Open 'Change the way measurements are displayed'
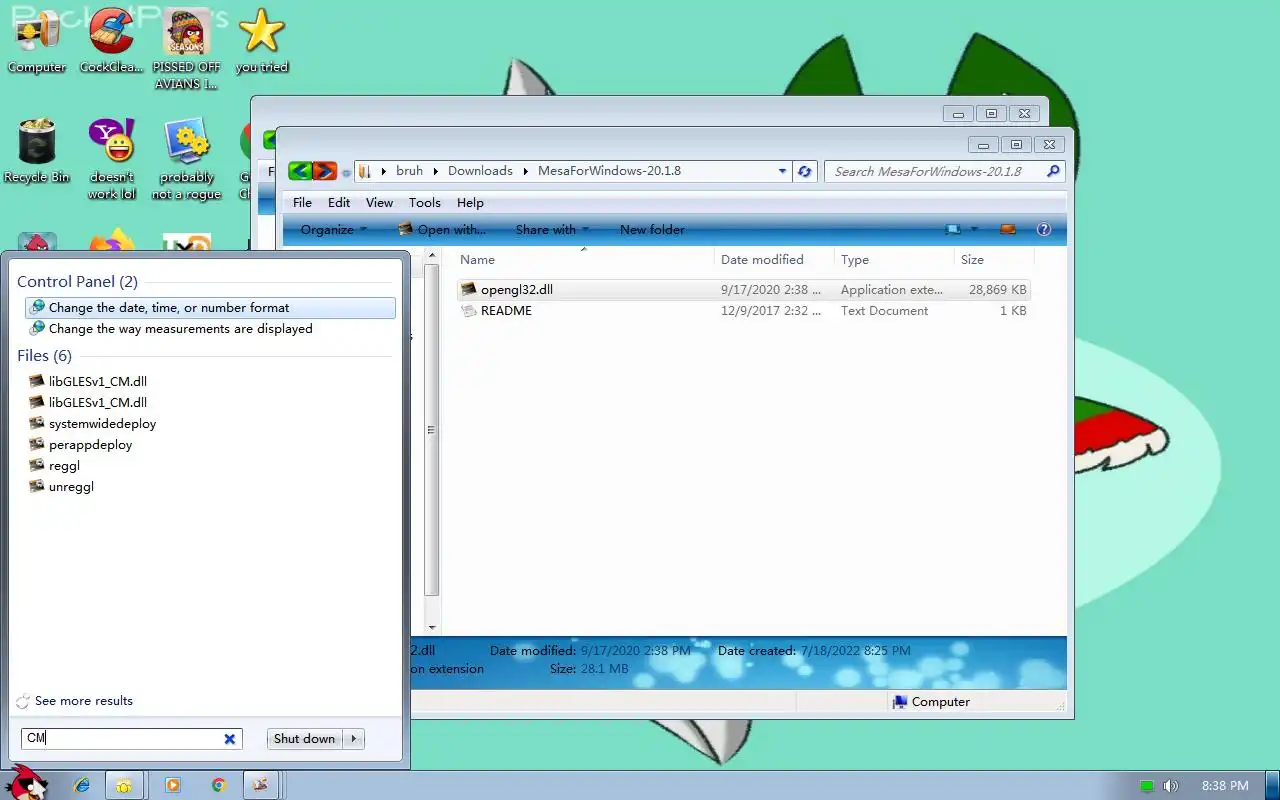Screen dimensions: 1280x800 pyautogui.click(x=210, y=328)
